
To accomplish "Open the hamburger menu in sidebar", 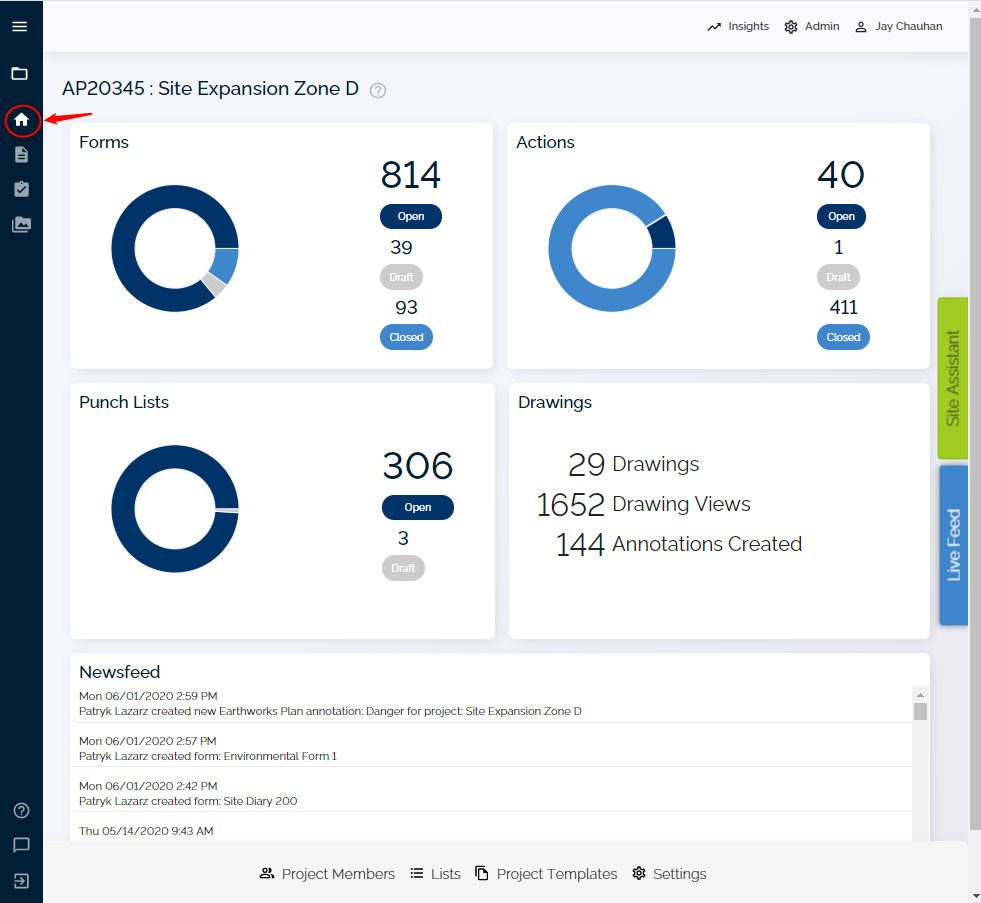I will (20, 26).
